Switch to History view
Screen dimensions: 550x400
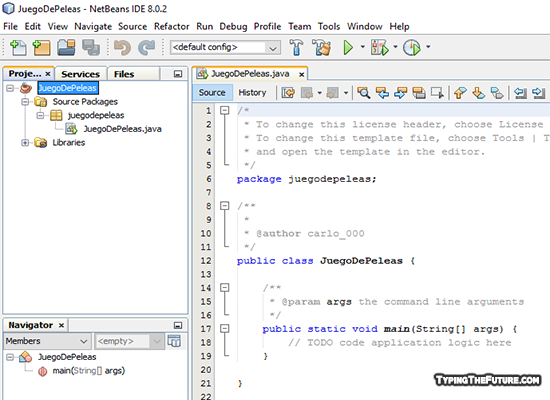pyautogui.click(x=252, y=93)
